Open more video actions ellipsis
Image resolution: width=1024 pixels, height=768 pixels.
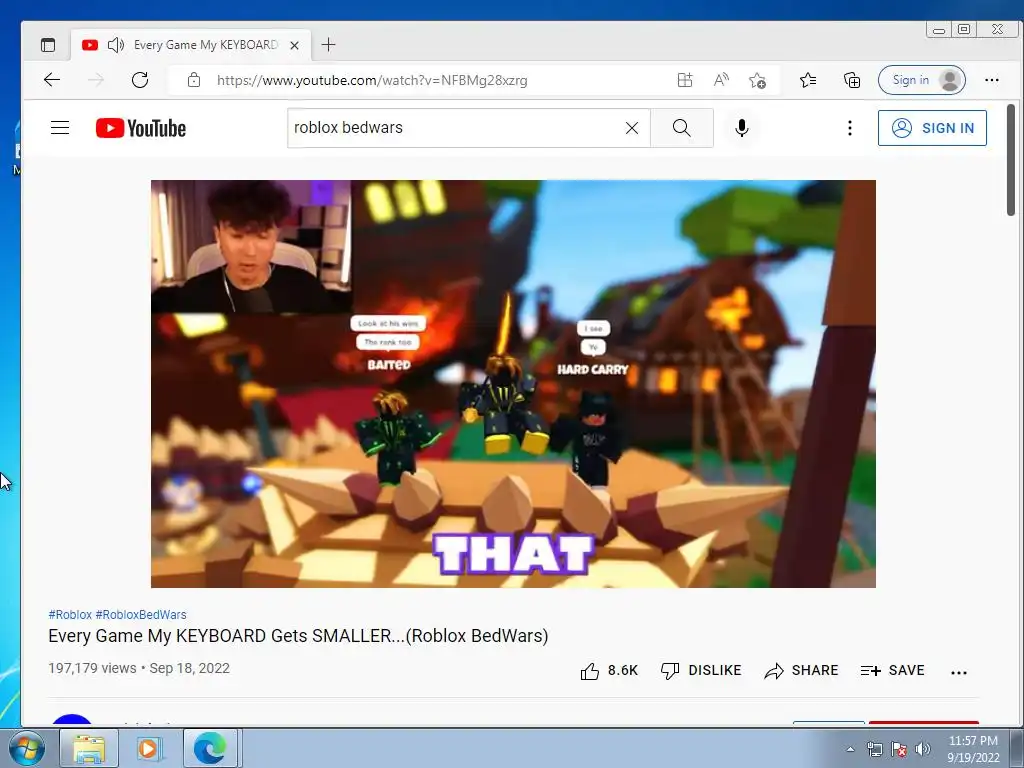click(x=959, y=672)
